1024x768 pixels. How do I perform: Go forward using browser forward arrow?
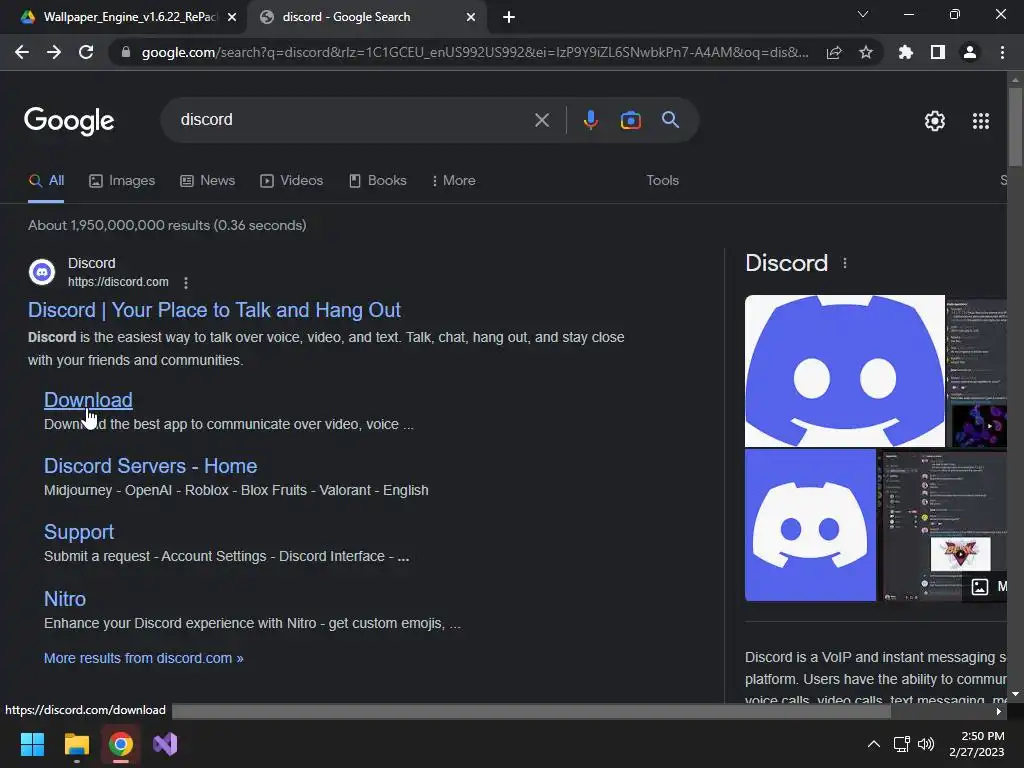click(54, 52)
